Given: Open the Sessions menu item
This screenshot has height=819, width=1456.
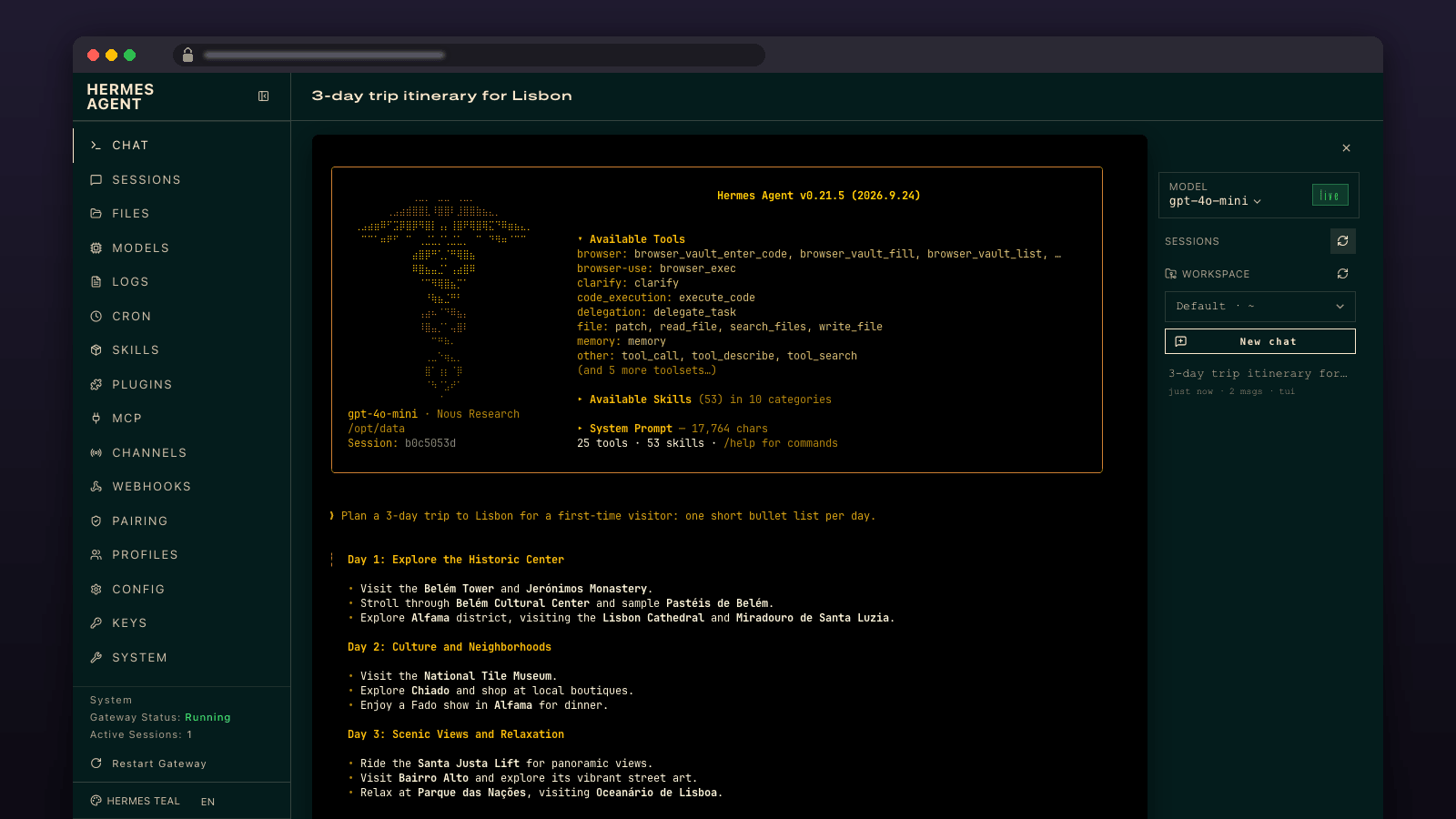Looking at the screenshot, I should pos(181,180).
